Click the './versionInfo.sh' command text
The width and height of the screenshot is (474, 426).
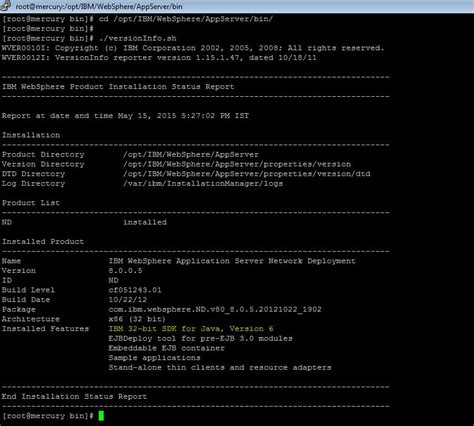(x=138, y=38)
